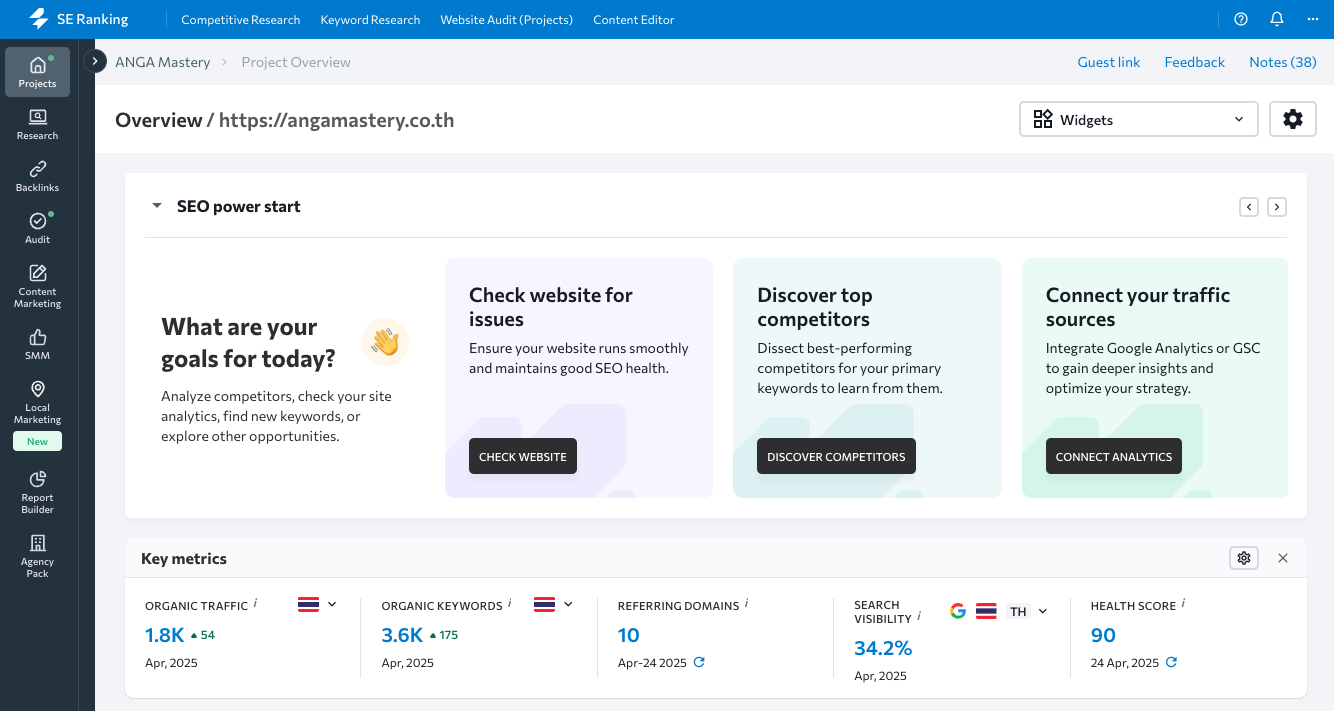The image size is (1334, 711).
Task: Go to previous SEO power start card
Action: [1249, 207]
